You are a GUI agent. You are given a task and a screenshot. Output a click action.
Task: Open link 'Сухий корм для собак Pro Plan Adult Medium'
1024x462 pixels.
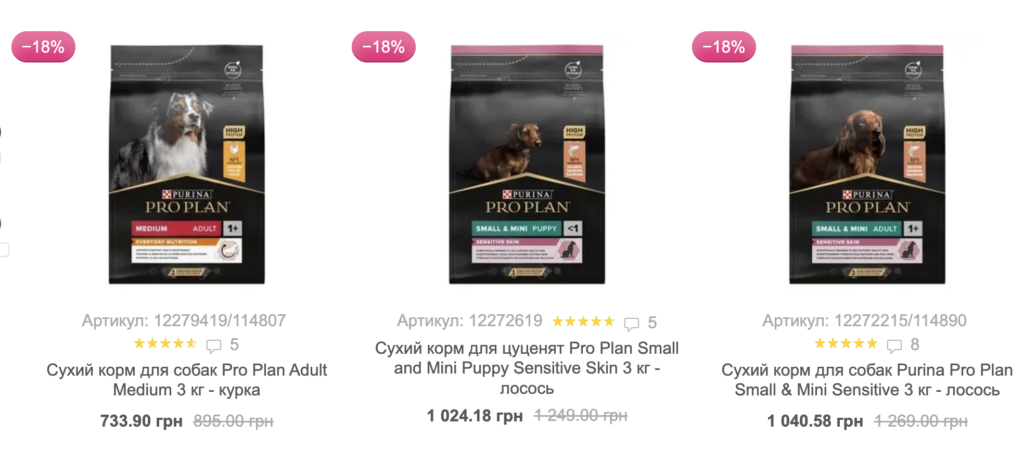click(x=187, y=380)
